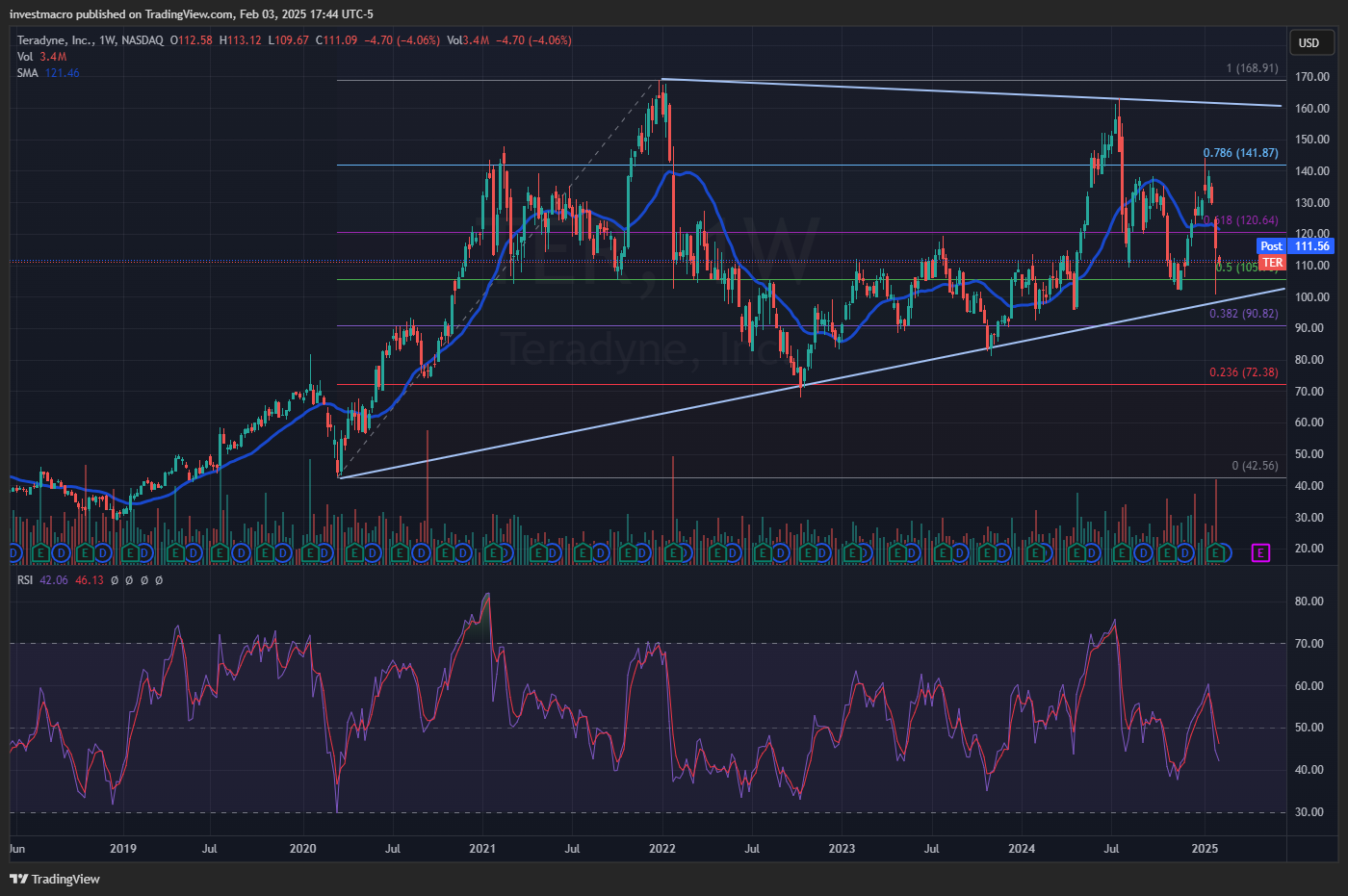Open the USD currency selector
This screenshot has width=1348, height=896.
(x=1311, y=42)
